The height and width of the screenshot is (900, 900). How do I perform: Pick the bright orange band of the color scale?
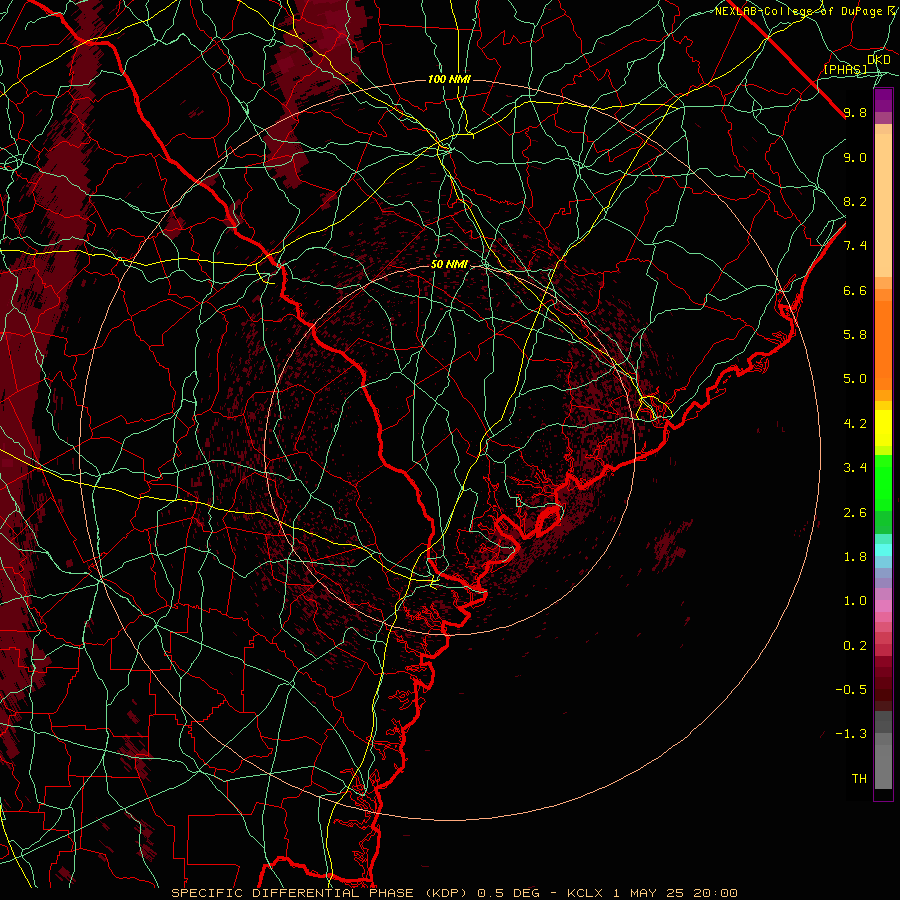pos(883,345)
